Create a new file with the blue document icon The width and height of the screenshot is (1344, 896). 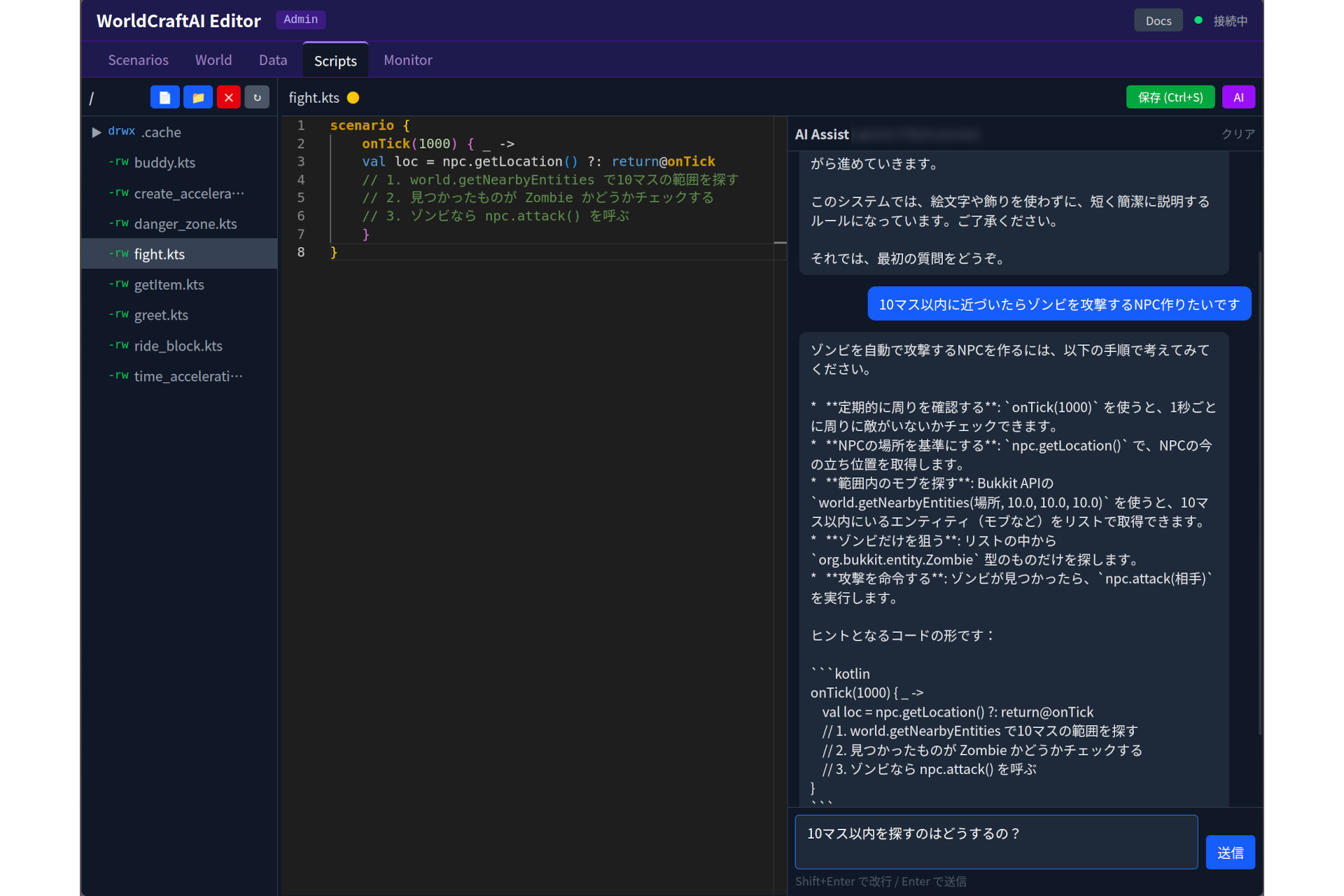click(x=164, y=97)
